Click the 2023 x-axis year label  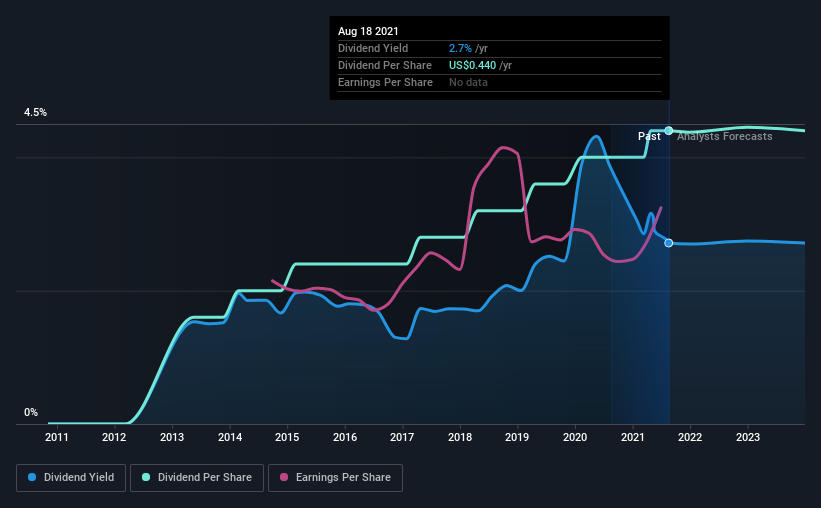748,437
